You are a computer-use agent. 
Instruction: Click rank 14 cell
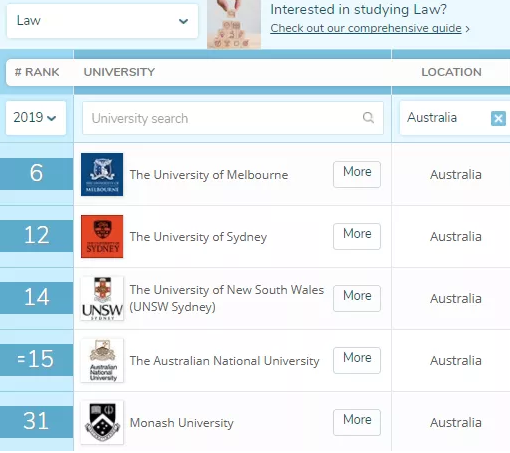click(36, 298)
